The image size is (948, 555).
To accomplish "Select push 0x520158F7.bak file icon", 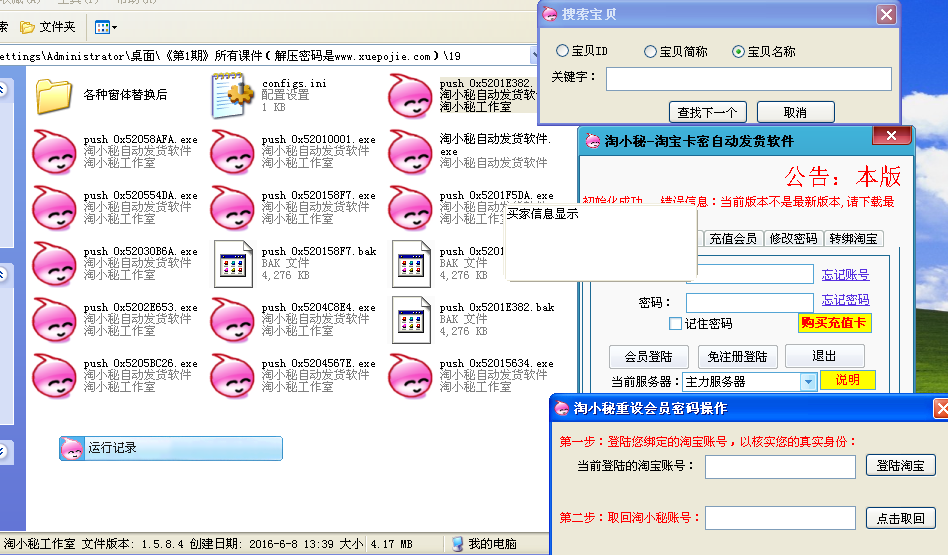I will click(x=233, y=264).
